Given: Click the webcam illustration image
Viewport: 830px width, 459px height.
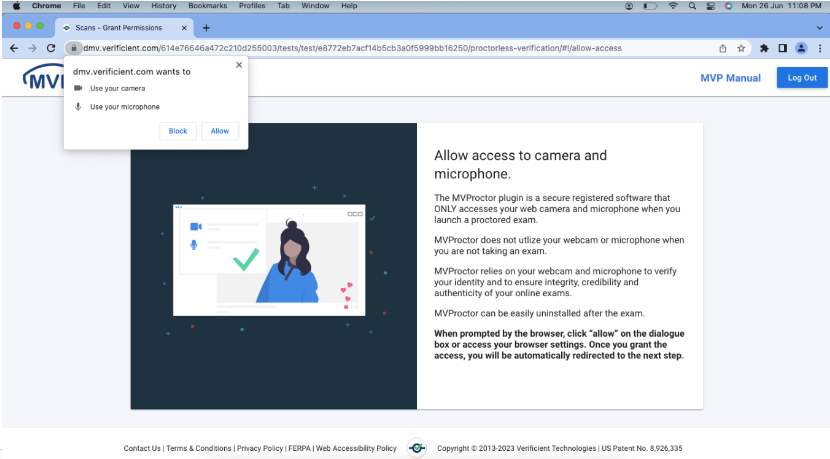Looking at the screenshot, I should 269,260.
